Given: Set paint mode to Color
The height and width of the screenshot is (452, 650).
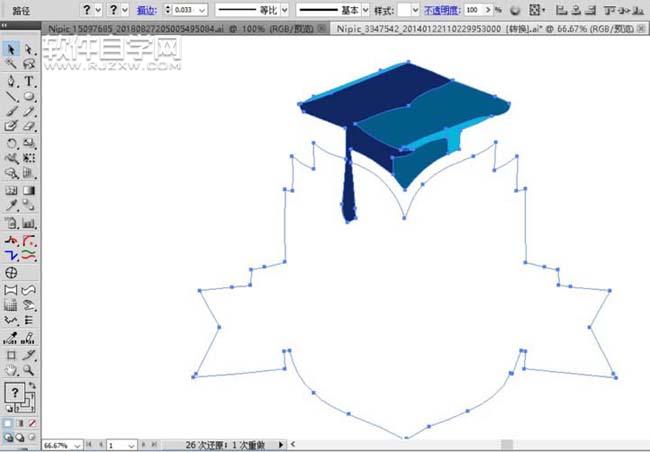Looking at the screenshot, I should (x=8, y=423).
